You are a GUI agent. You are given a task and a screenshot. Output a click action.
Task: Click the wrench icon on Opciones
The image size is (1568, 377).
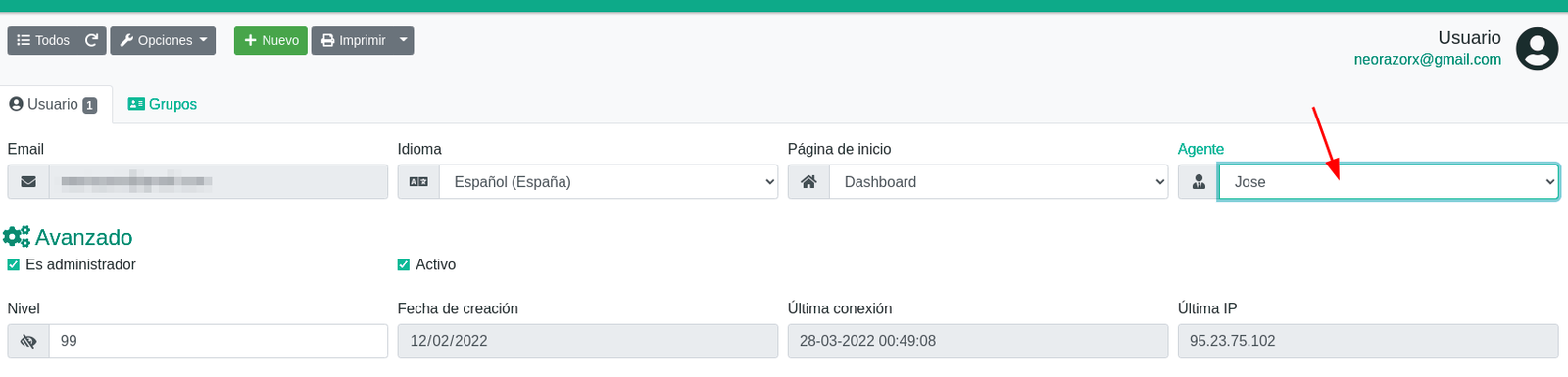126,40
